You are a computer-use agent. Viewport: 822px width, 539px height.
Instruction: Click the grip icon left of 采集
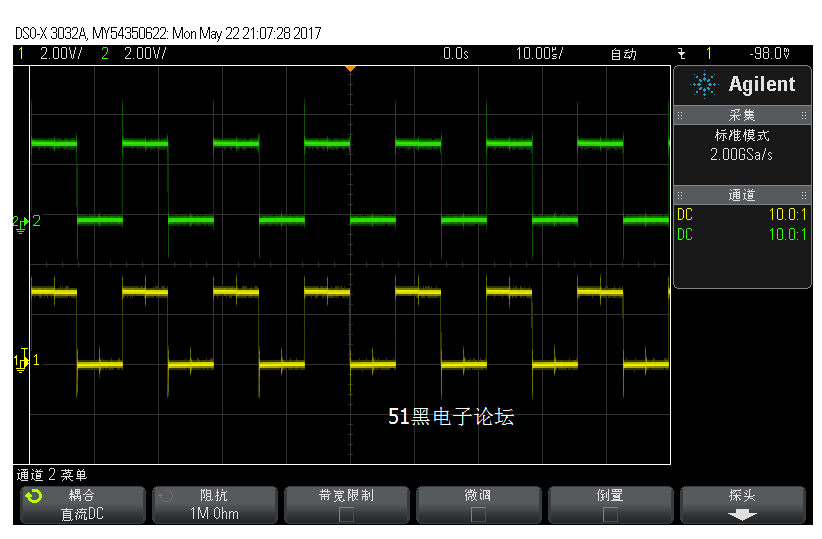(680, 115)
